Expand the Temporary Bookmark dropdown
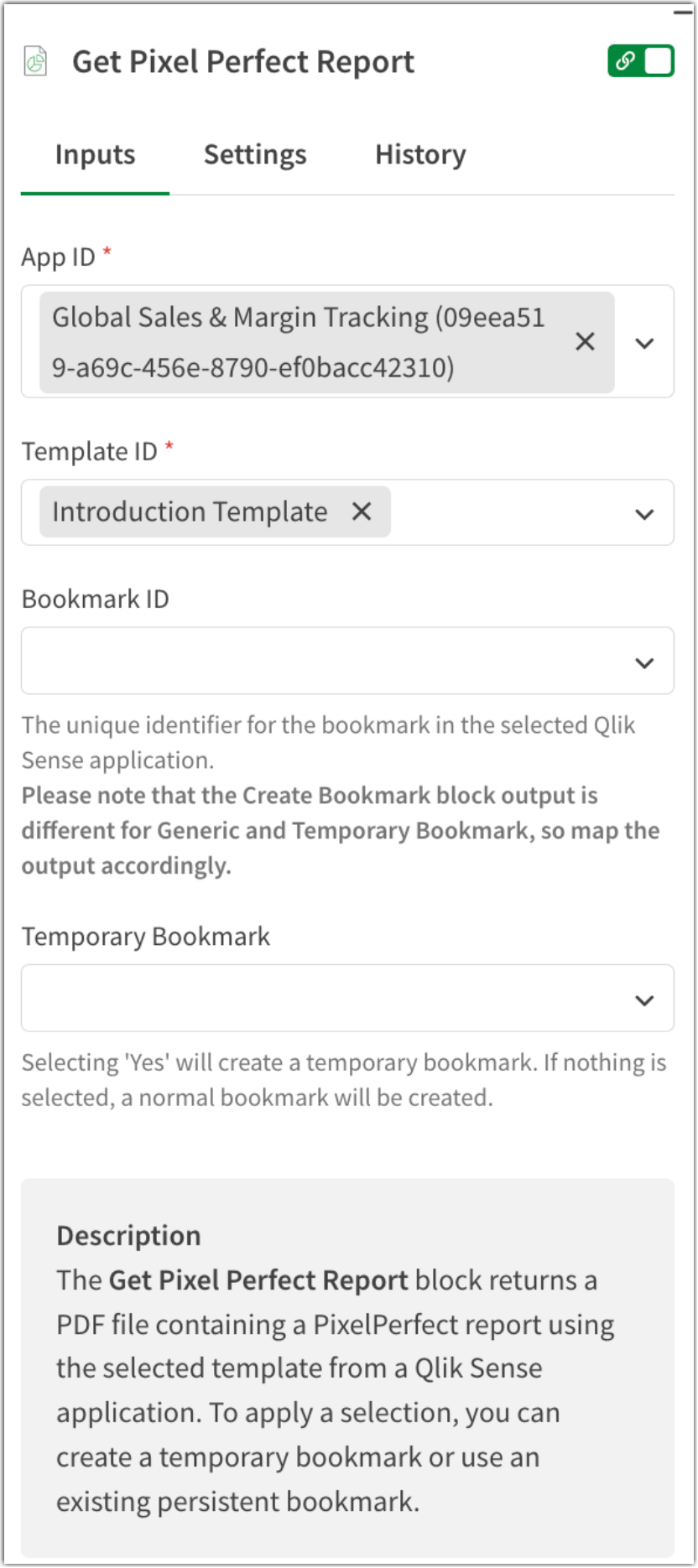698x1568 pixels. pyautogui.click(x=645, y=999)
